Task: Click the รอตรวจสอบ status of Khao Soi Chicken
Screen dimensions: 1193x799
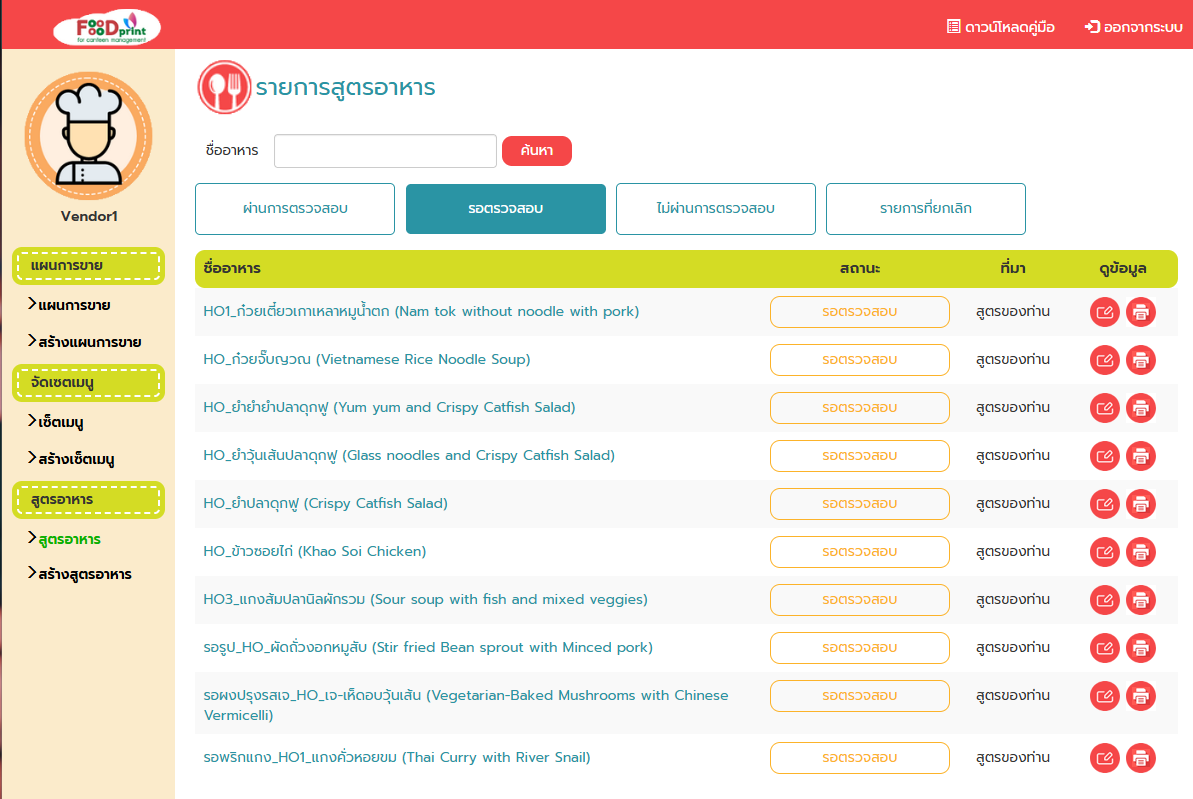Action: 860,552
